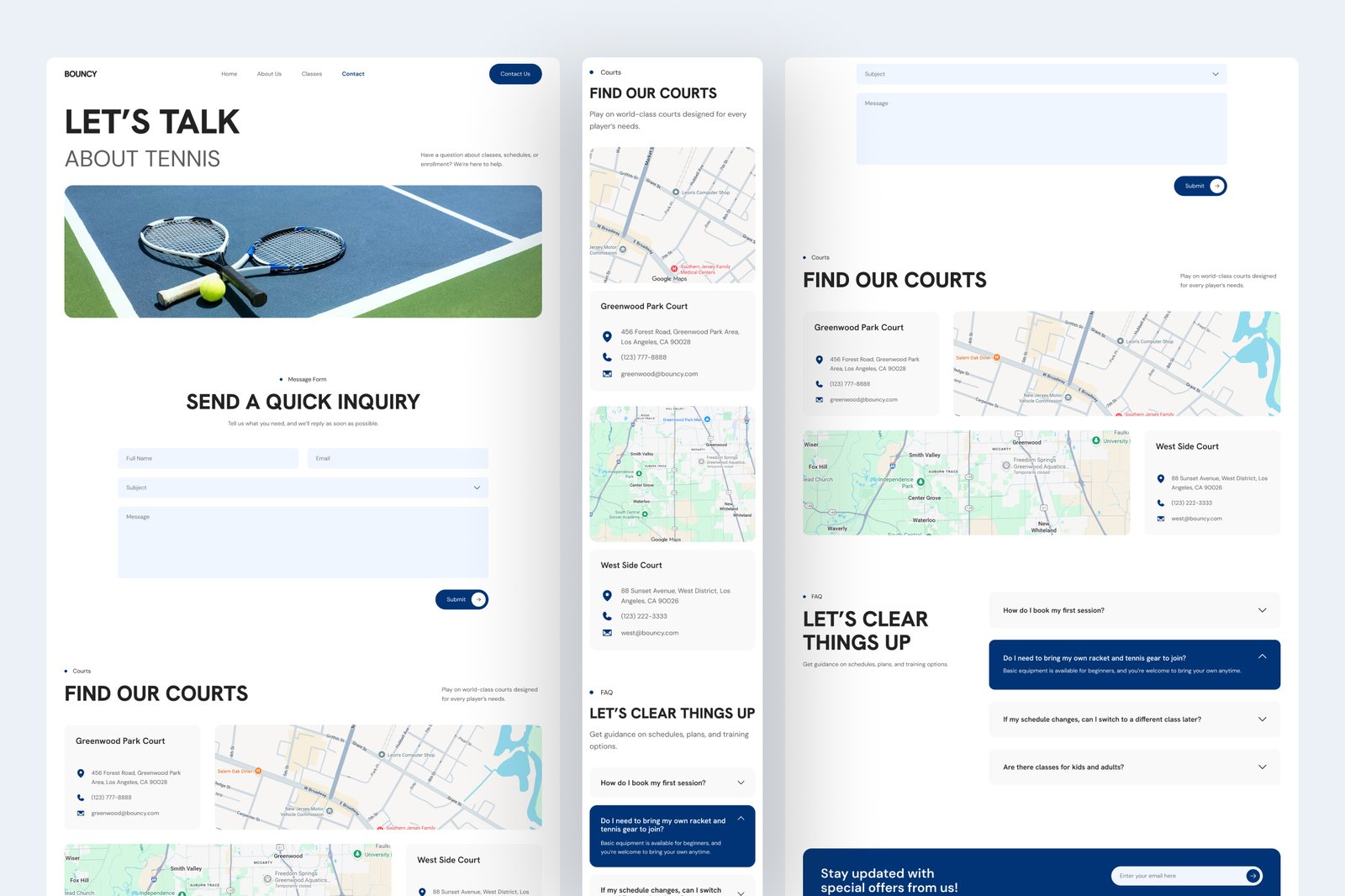Type in the 'Enter your email here' newsletter field
The height and width of the screenshot is (896, 1345).
click(x=1177, y=875)
